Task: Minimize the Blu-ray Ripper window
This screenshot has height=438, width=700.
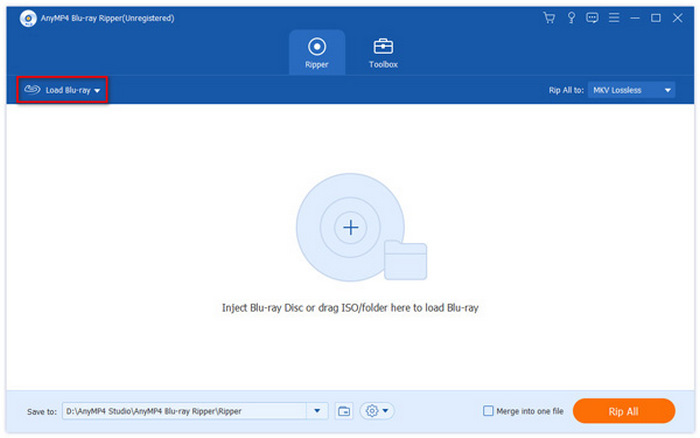Action: point(636,17)
